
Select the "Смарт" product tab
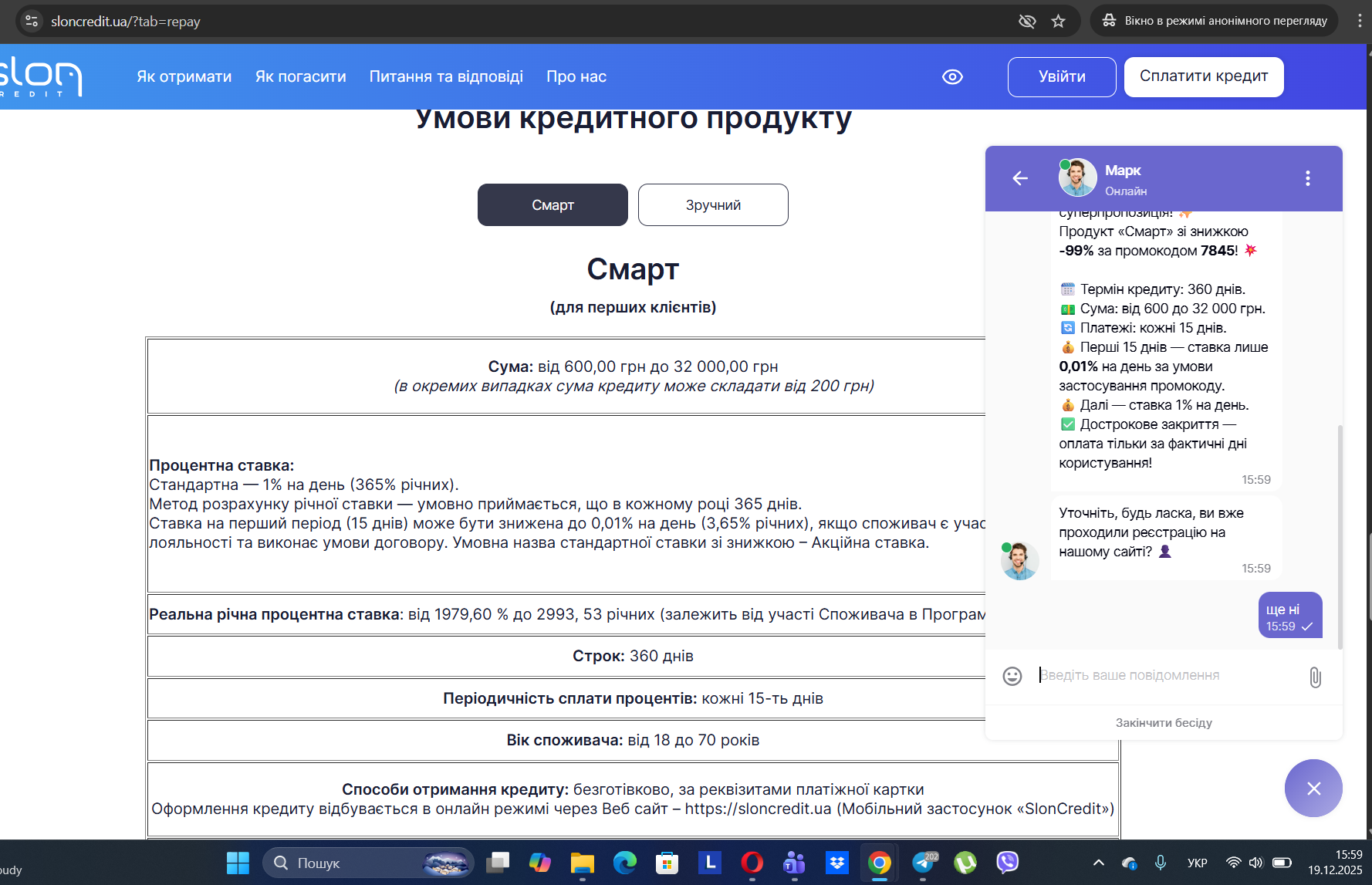pyautogui.click(x=553, y=204)
